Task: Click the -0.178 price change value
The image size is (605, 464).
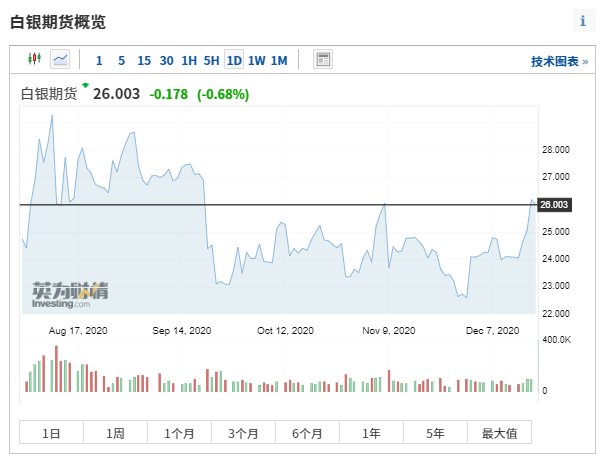Action: pyautogui.click(x=169, y=94)
